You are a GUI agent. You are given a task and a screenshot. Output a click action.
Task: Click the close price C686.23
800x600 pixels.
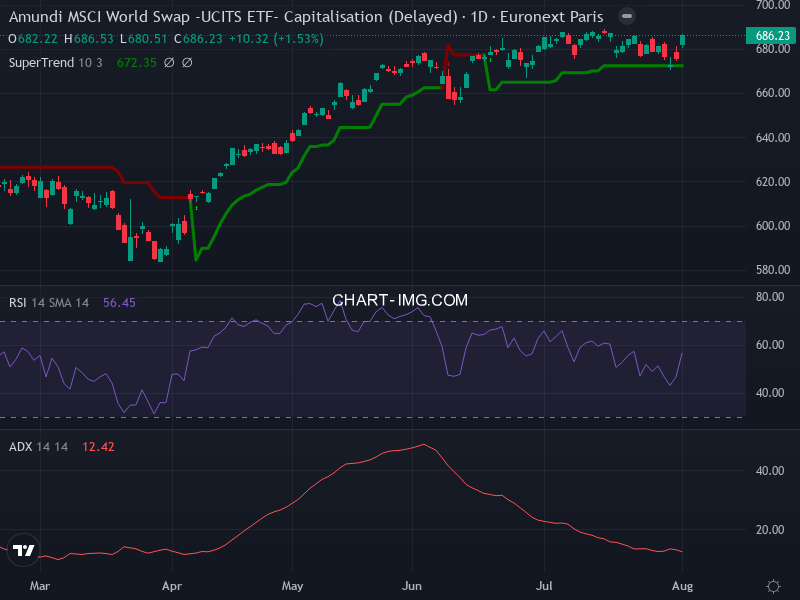click(x=198, y=39)
